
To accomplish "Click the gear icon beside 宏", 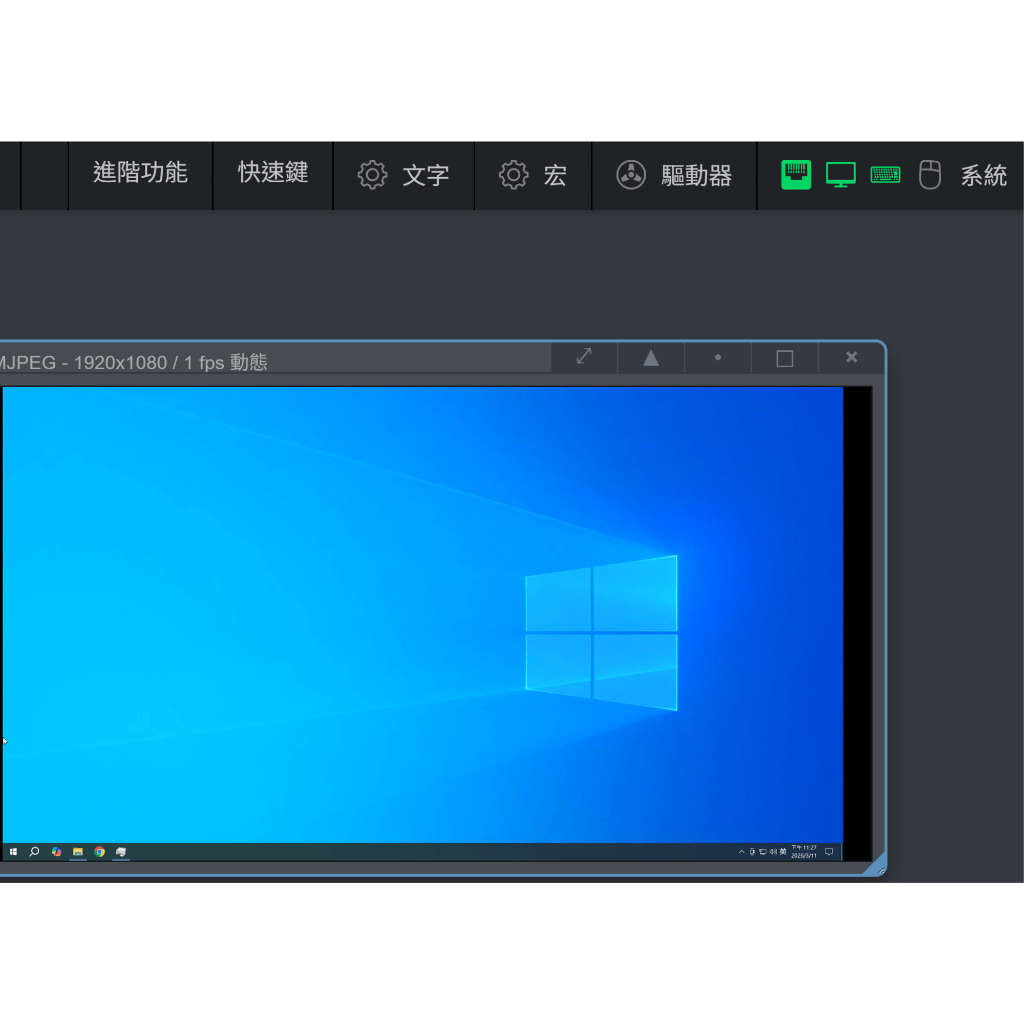I will (513, 175).
